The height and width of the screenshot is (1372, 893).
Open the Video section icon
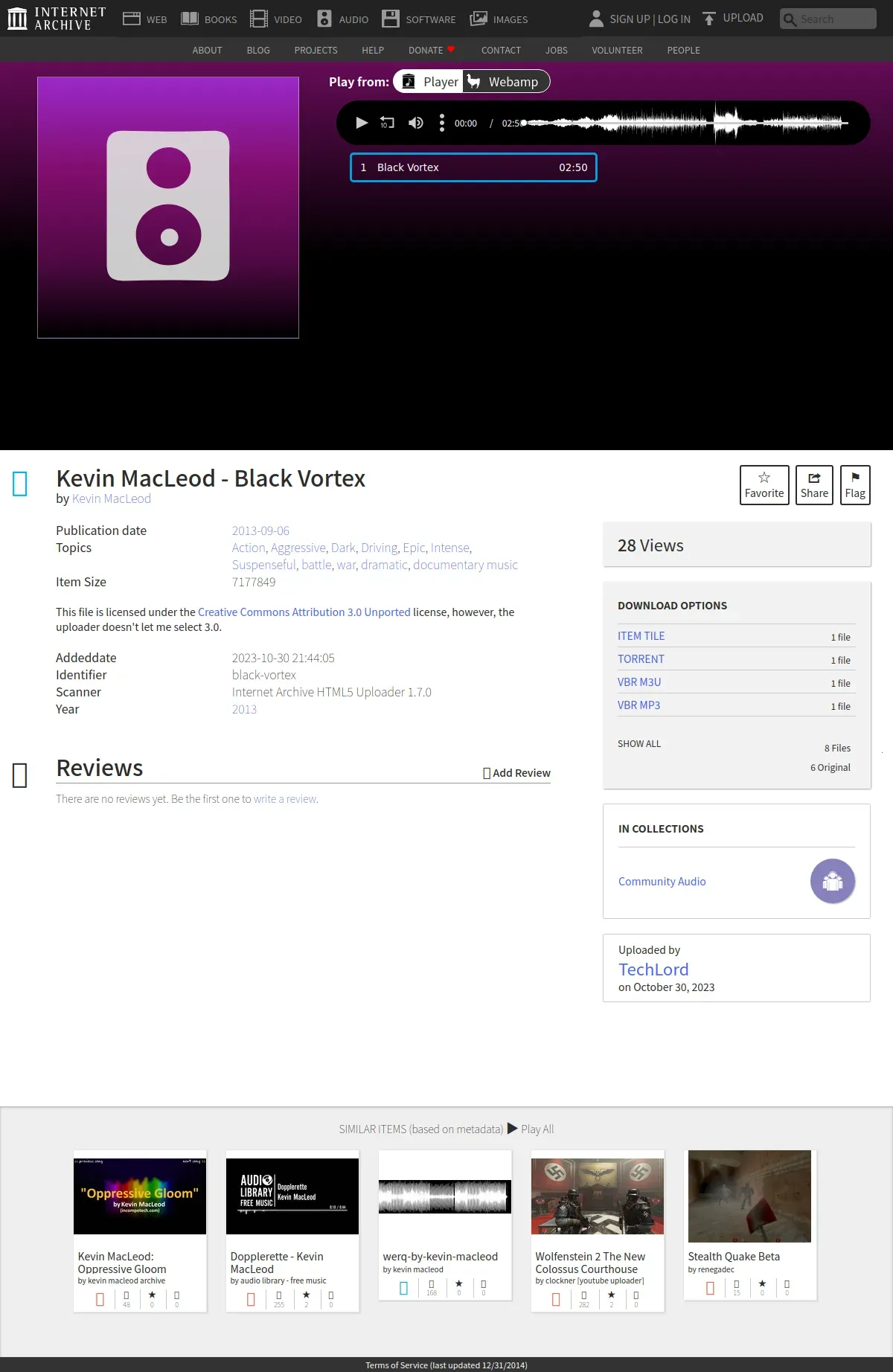(x=259, y=19)
